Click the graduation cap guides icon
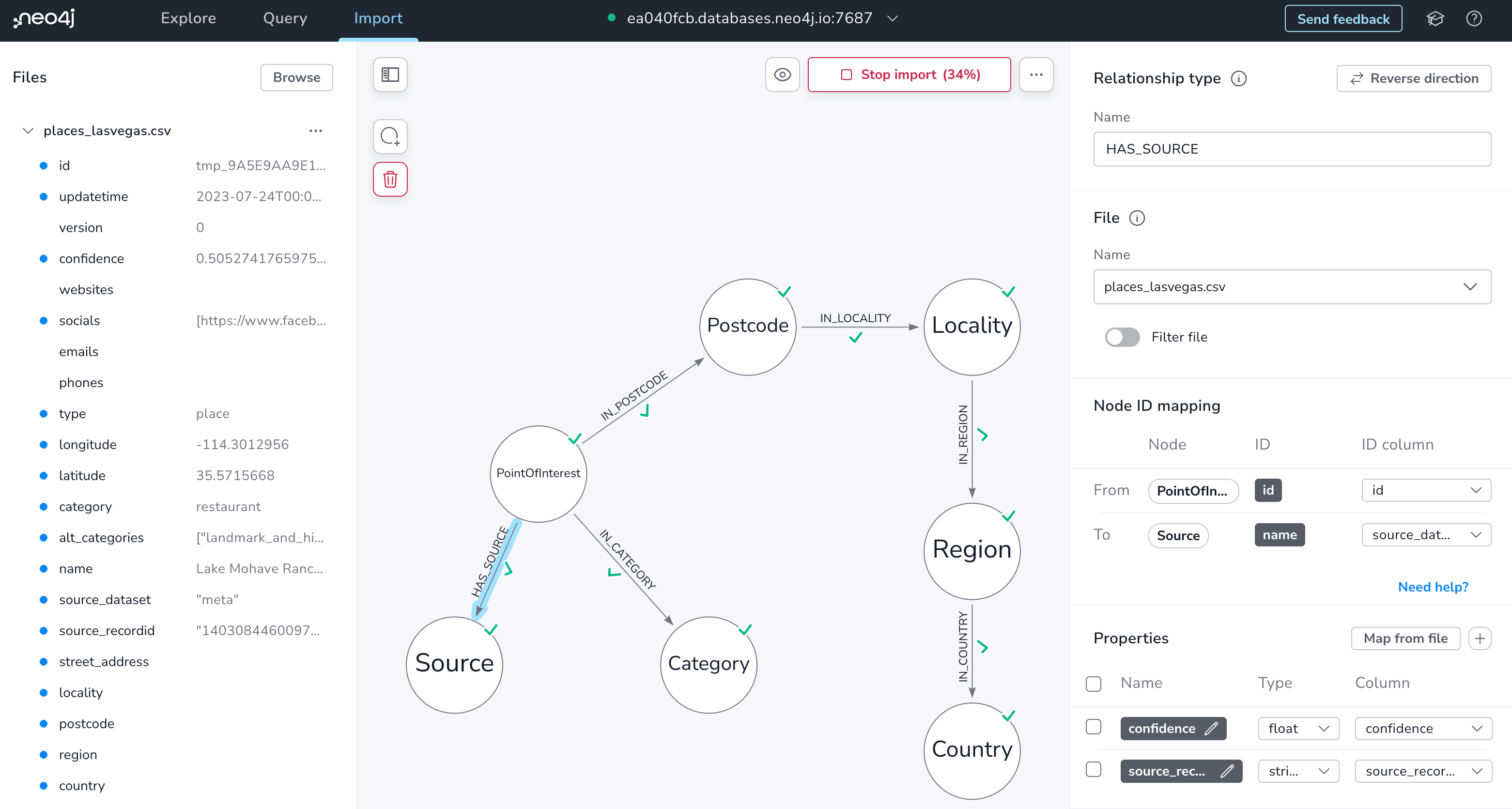Screen dimensions: 1512x809 [x=1435, y=19]
